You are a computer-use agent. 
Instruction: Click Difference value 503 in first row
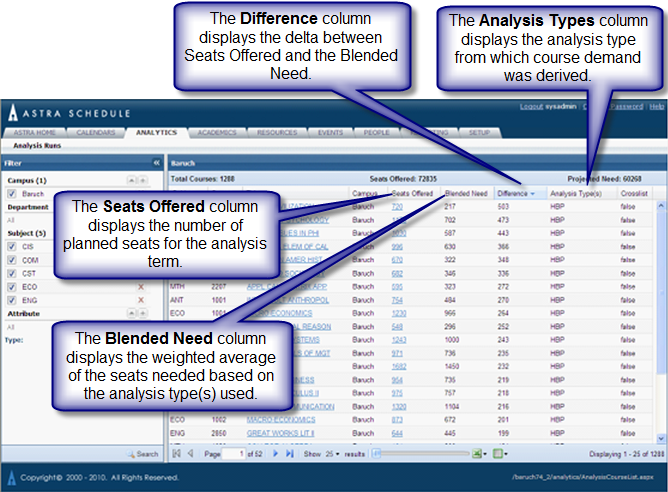(x=503, y=207)
